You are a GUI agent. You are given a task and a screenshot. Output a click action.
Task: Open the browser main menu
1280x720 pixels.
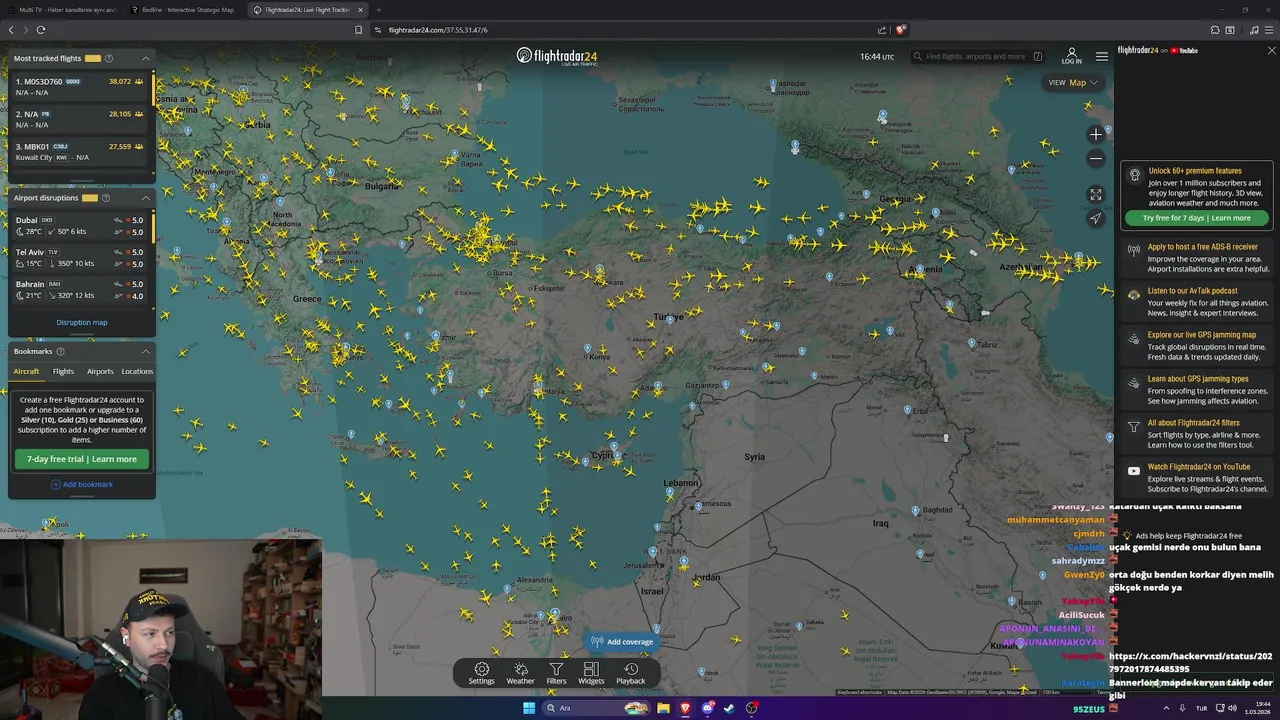tap(1269, 30)
